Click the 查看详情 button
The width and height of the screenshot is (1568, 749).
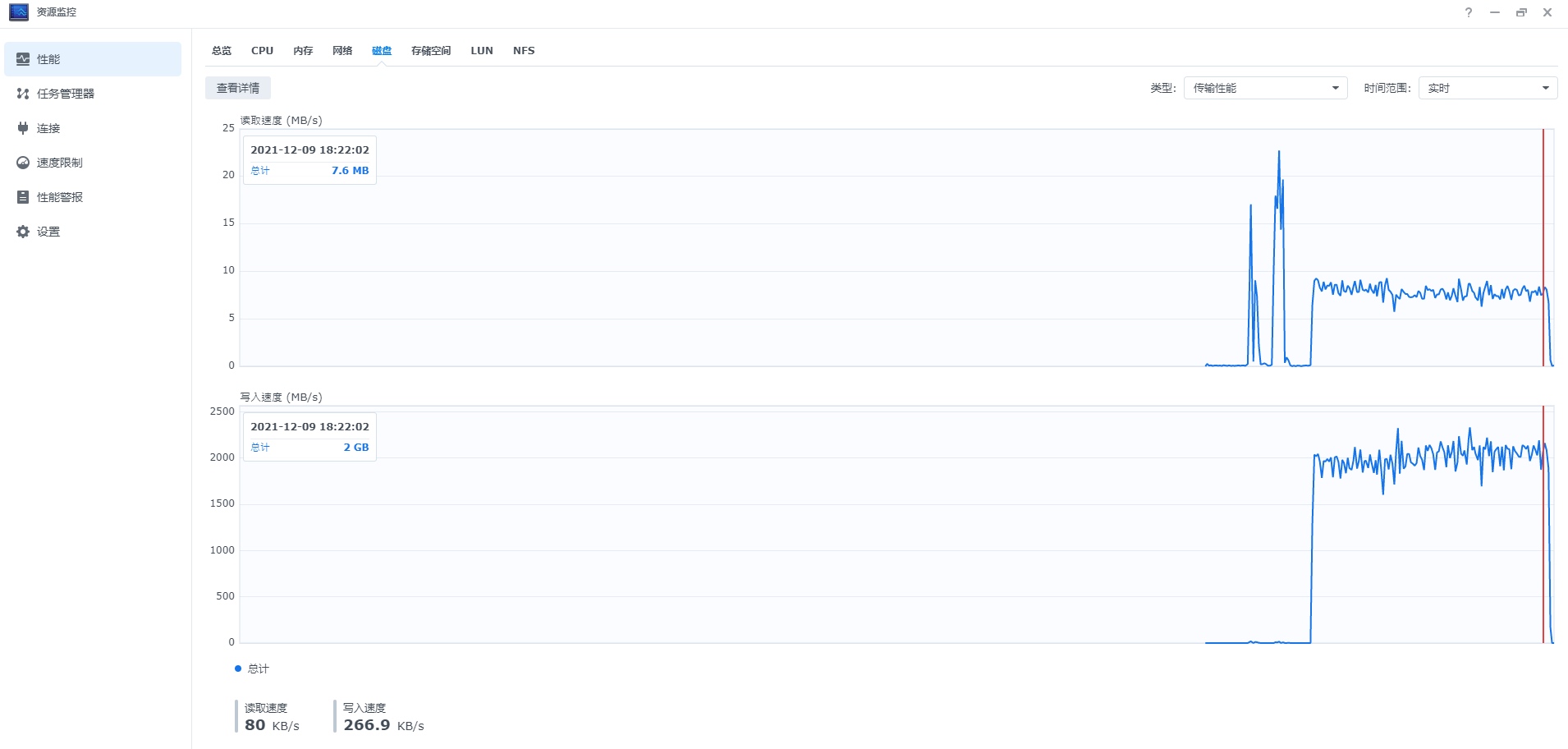238,88
